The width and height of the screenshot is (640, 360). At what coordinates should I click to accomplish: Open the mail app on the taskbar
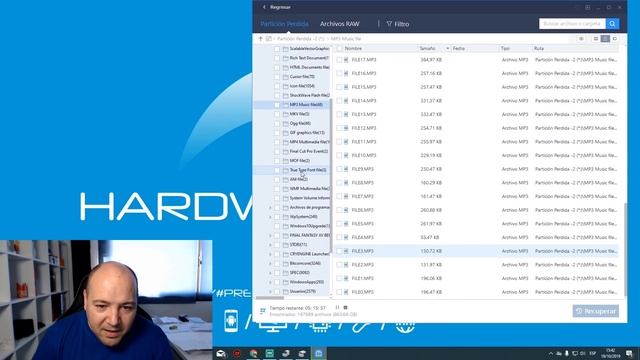[221, 353]
